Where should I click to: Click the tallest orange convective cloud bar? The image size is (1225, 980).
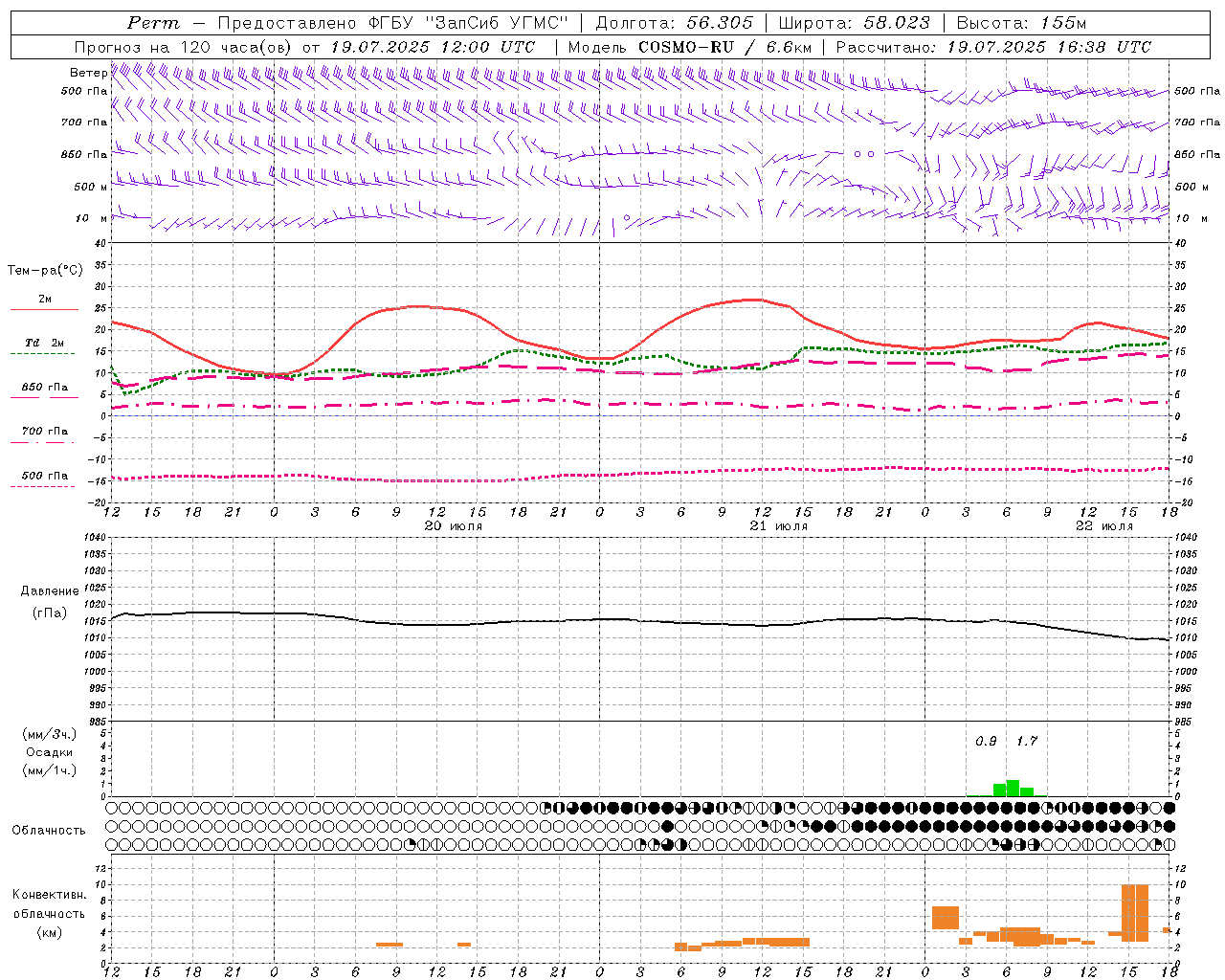pyautogui.click(x=1135, y=913)
